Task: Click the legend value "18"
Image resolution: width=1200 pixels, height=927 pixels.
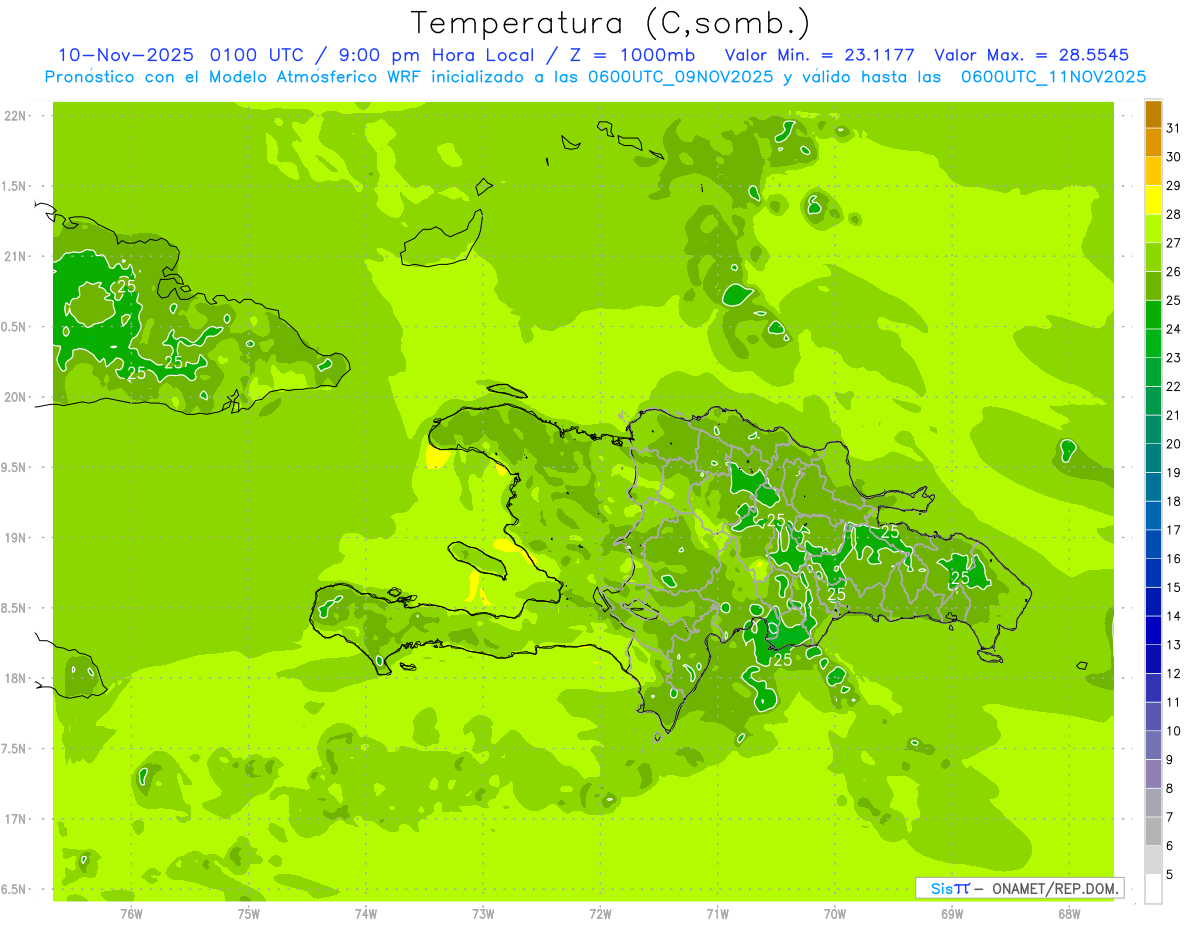Action: (x=1174, y=501)
